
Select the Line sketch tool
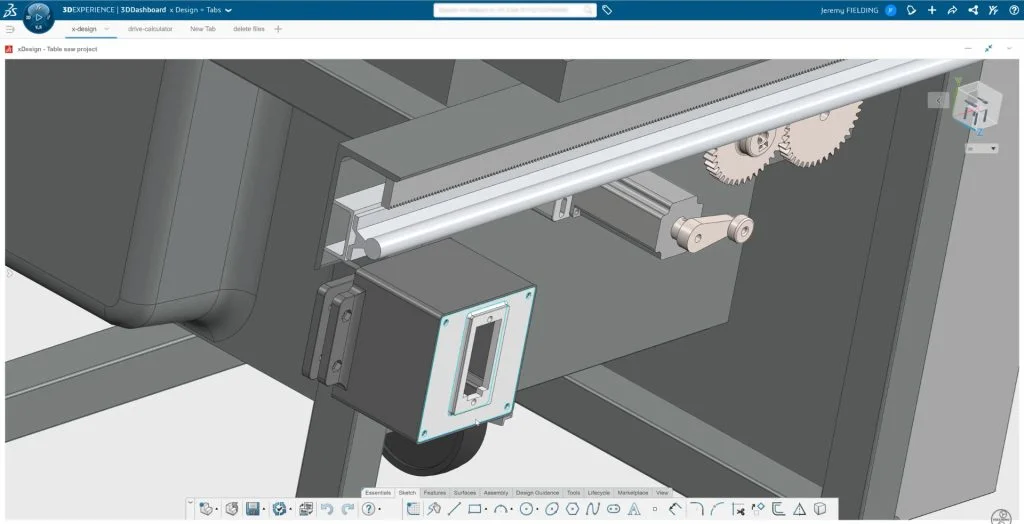pyautogui.click(x=454, y=509)
